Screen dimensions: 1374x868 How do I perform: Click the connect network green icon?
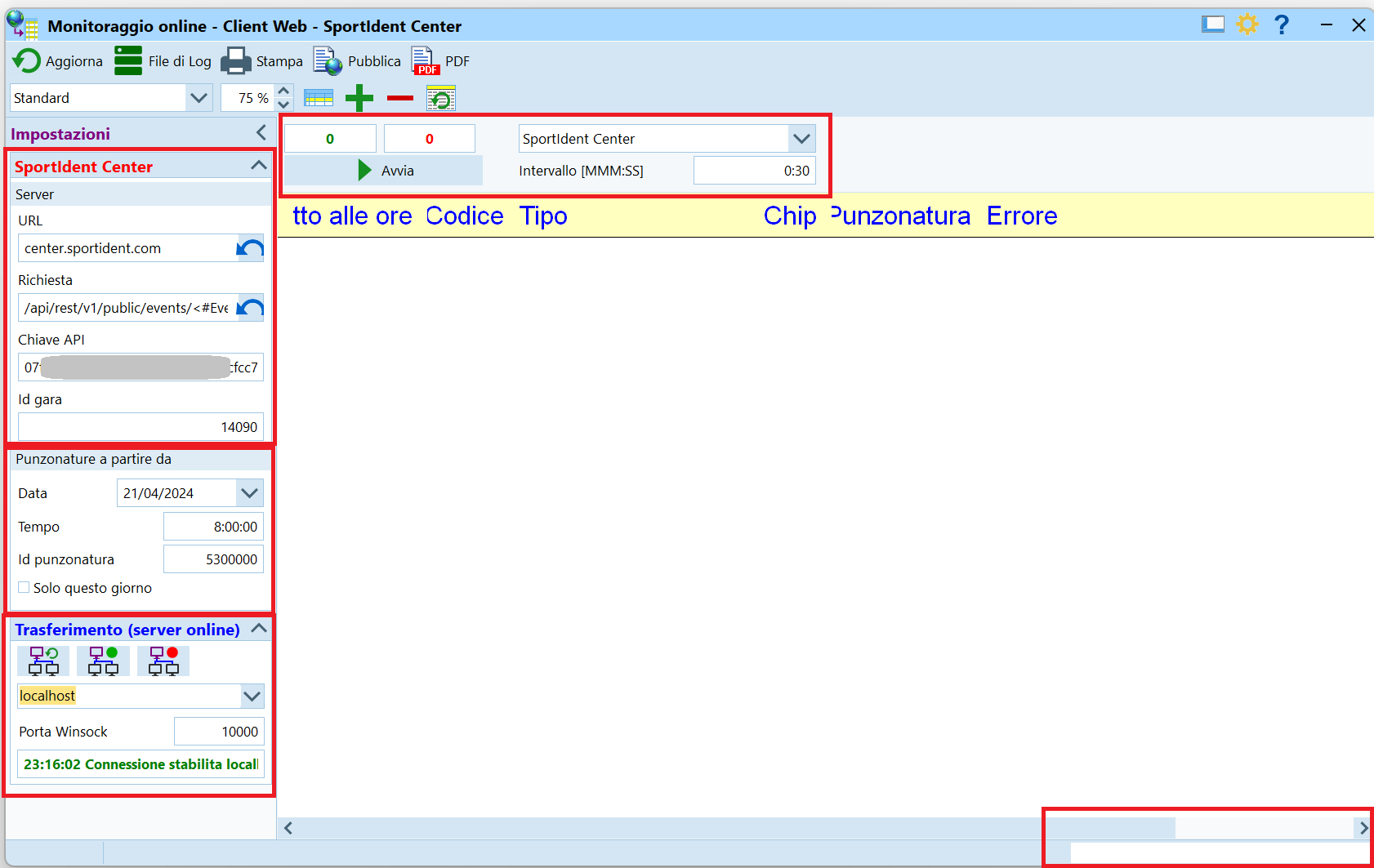pyautogui.click(x=103, y=661)
